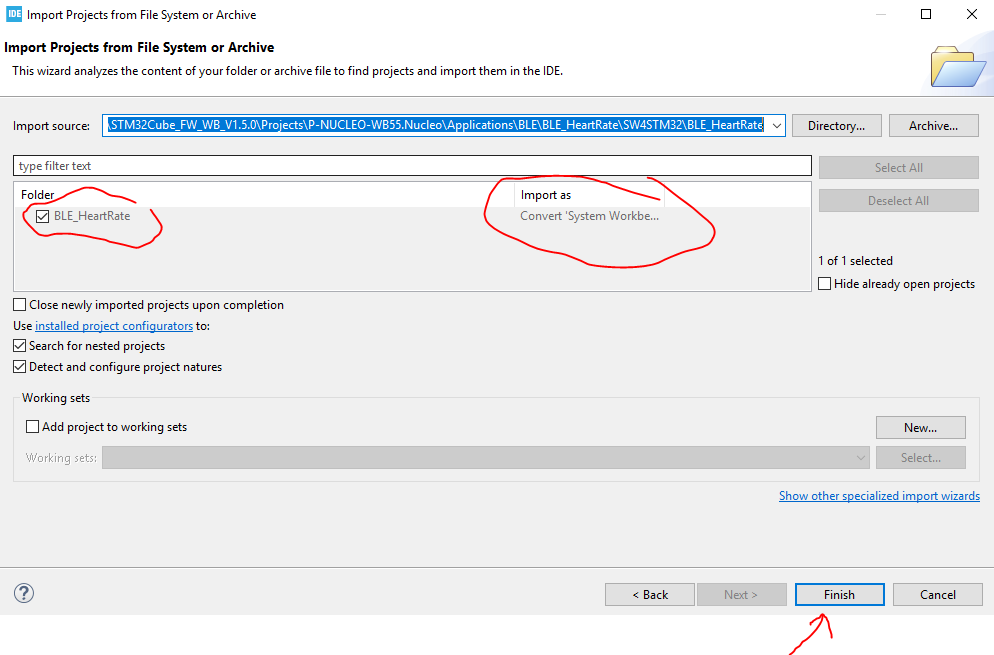Click the Deselect All button
994x655 pixels.
(898, 200)
